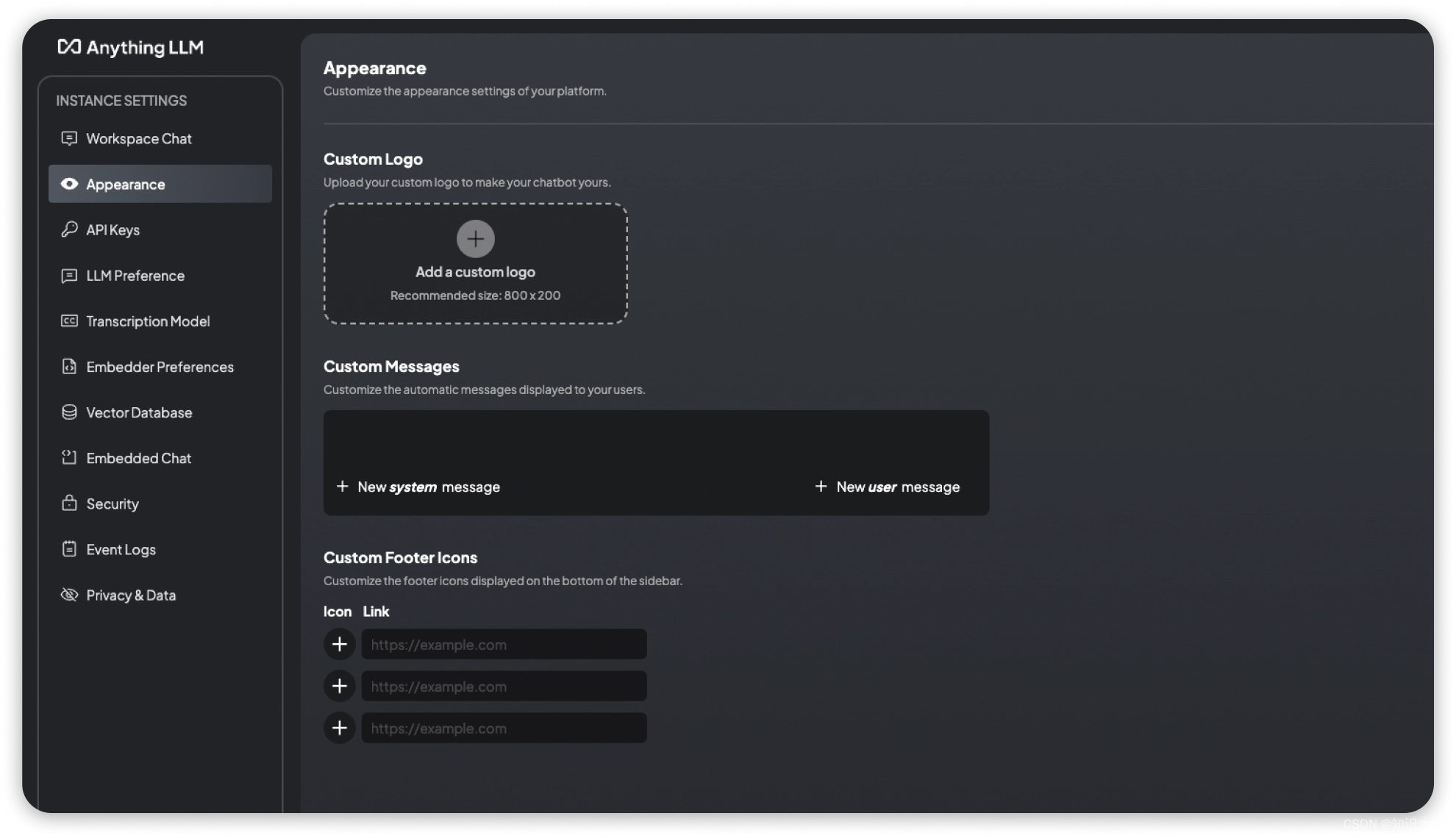Go to API Keys settings

click(x=160, y=229)
